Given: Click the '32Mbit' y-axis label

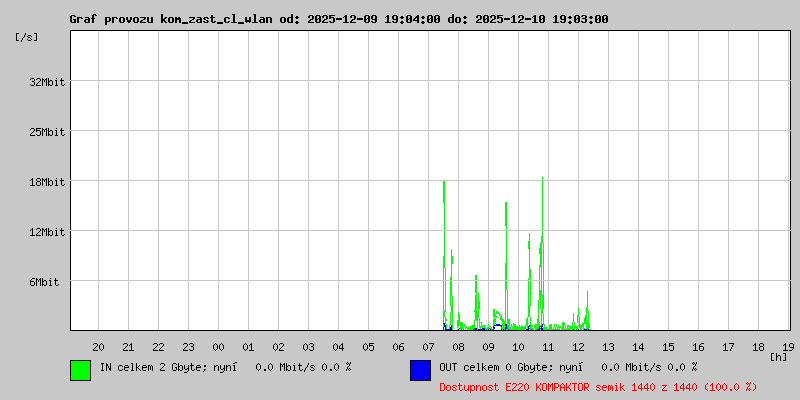Looking at the screenshot, I should pyautogui.click(x=47, y=82).
